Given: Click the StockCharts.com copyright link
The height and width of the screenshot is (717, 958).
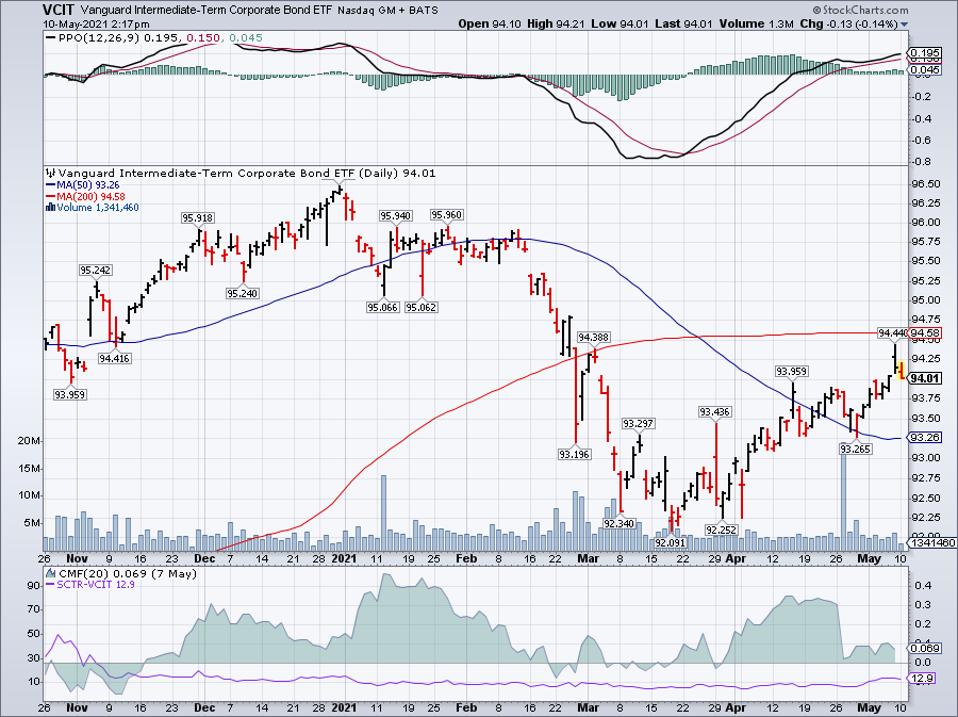Looking at the screenshot, I should tap(860, 10).
